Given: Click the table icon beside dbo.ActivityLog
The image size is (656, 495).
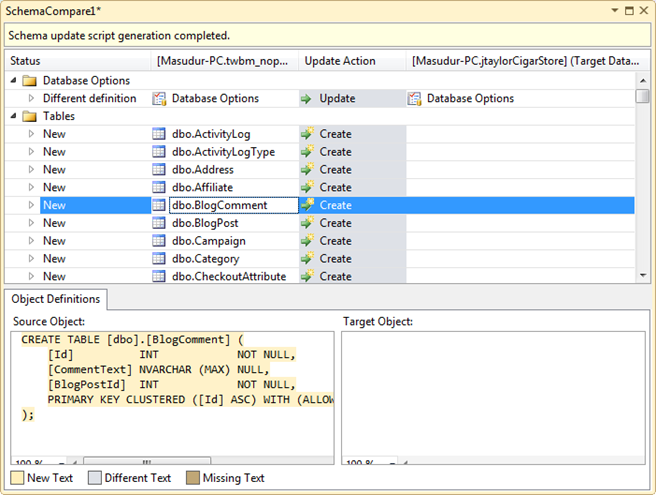Looking at the screenshot, I should pyautogui.click(x=159, y=134).
